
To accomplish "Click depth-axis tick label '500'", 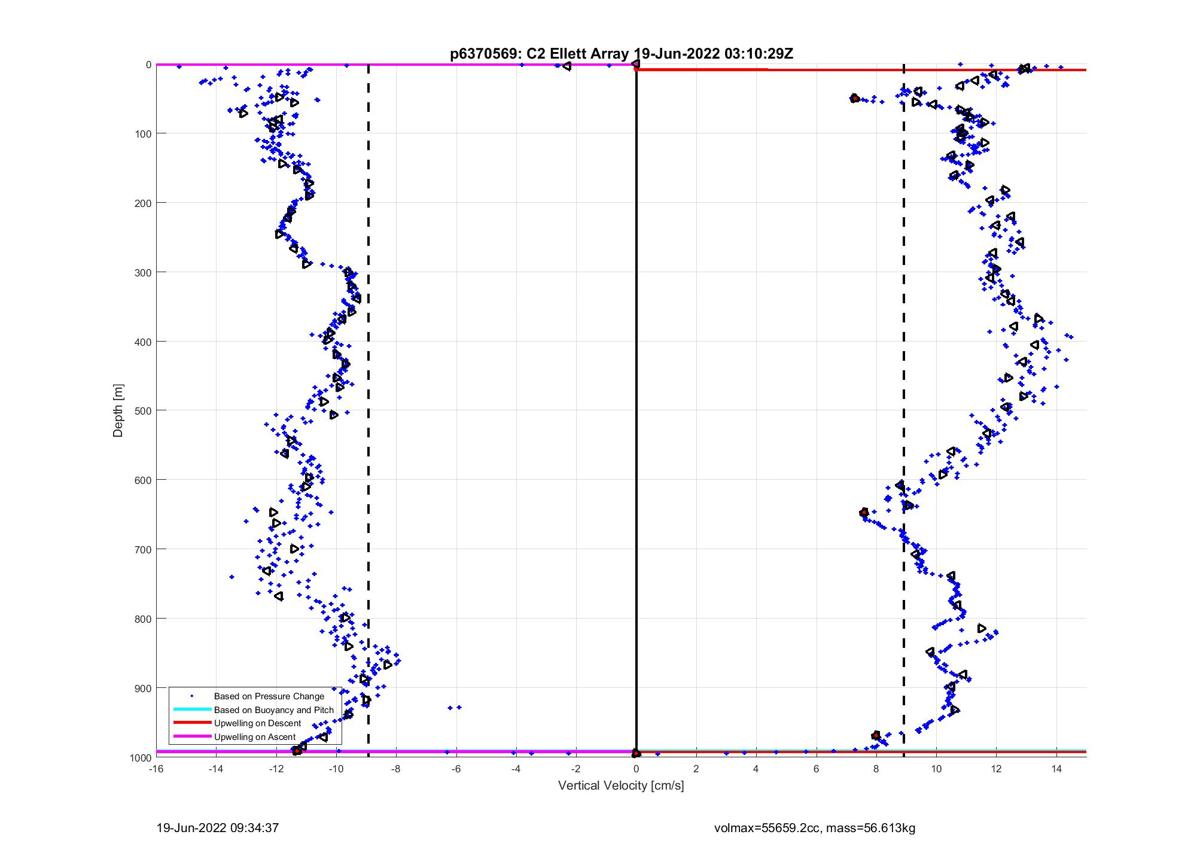I will [142, 411].
